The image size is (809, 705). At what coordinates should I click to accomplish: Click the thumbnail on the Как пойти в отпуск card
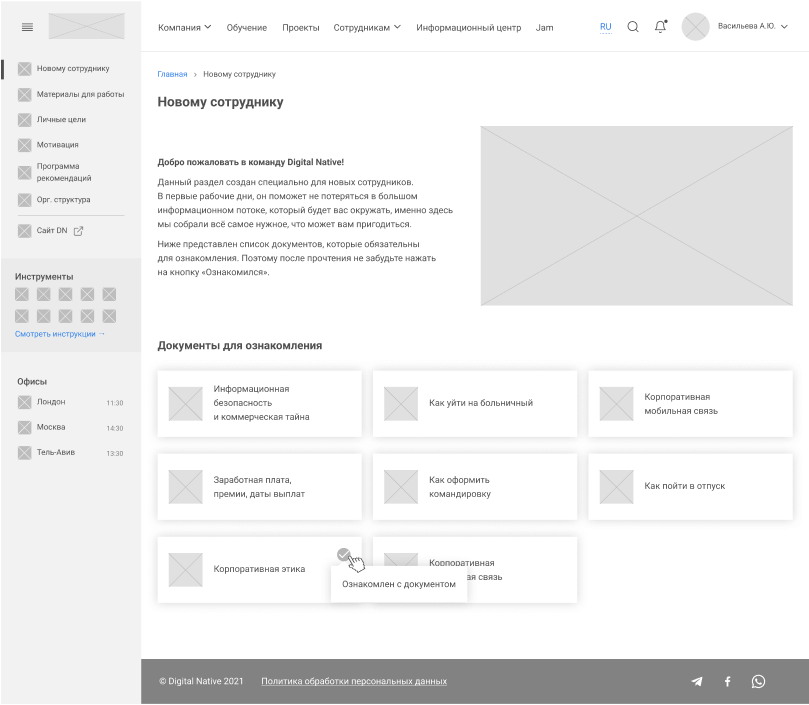(x=616, y=487)
